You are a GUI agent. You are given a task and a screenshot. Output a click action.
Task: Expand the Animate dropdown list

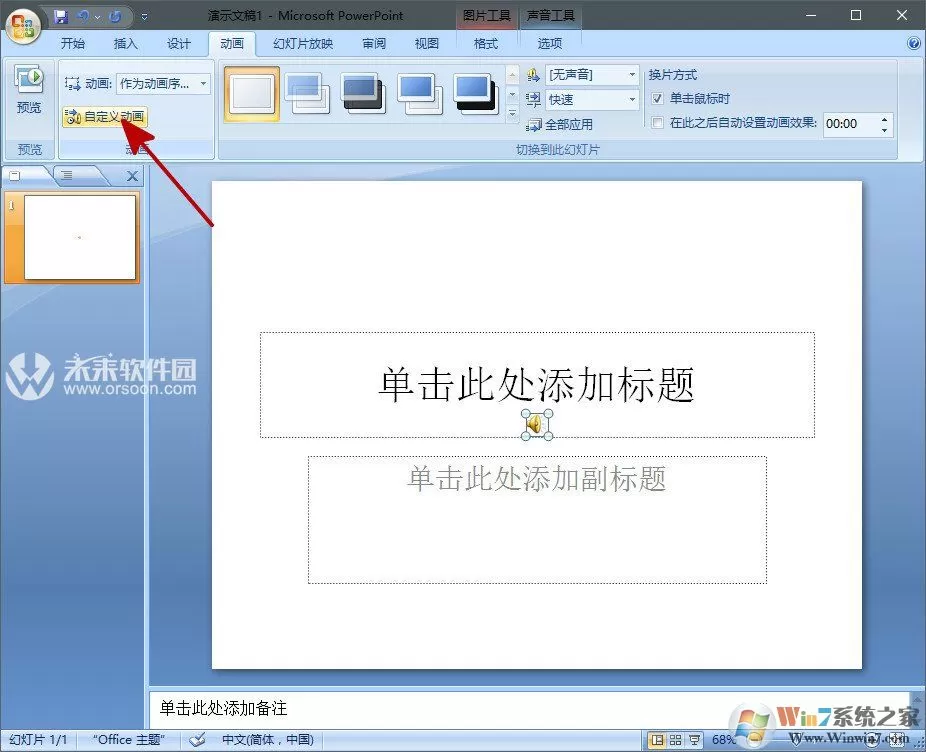203,83
